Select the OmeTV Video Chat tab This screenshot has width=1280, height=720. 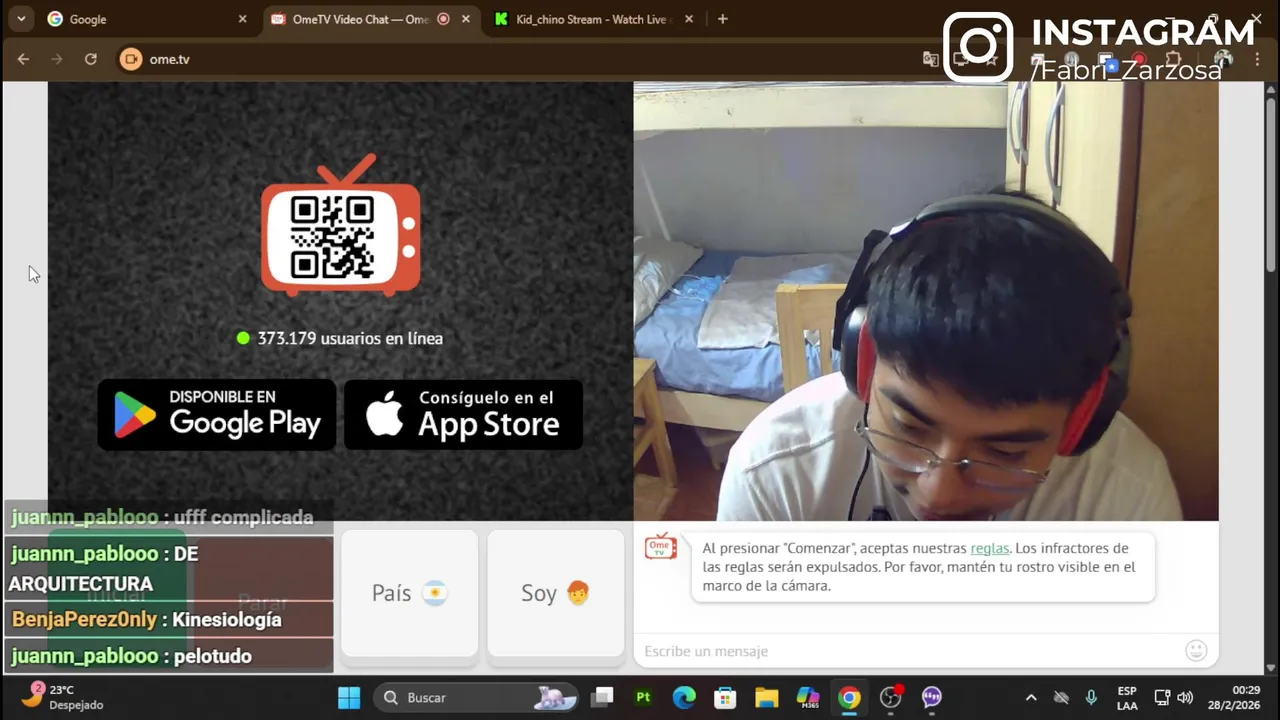pos(371,19)
